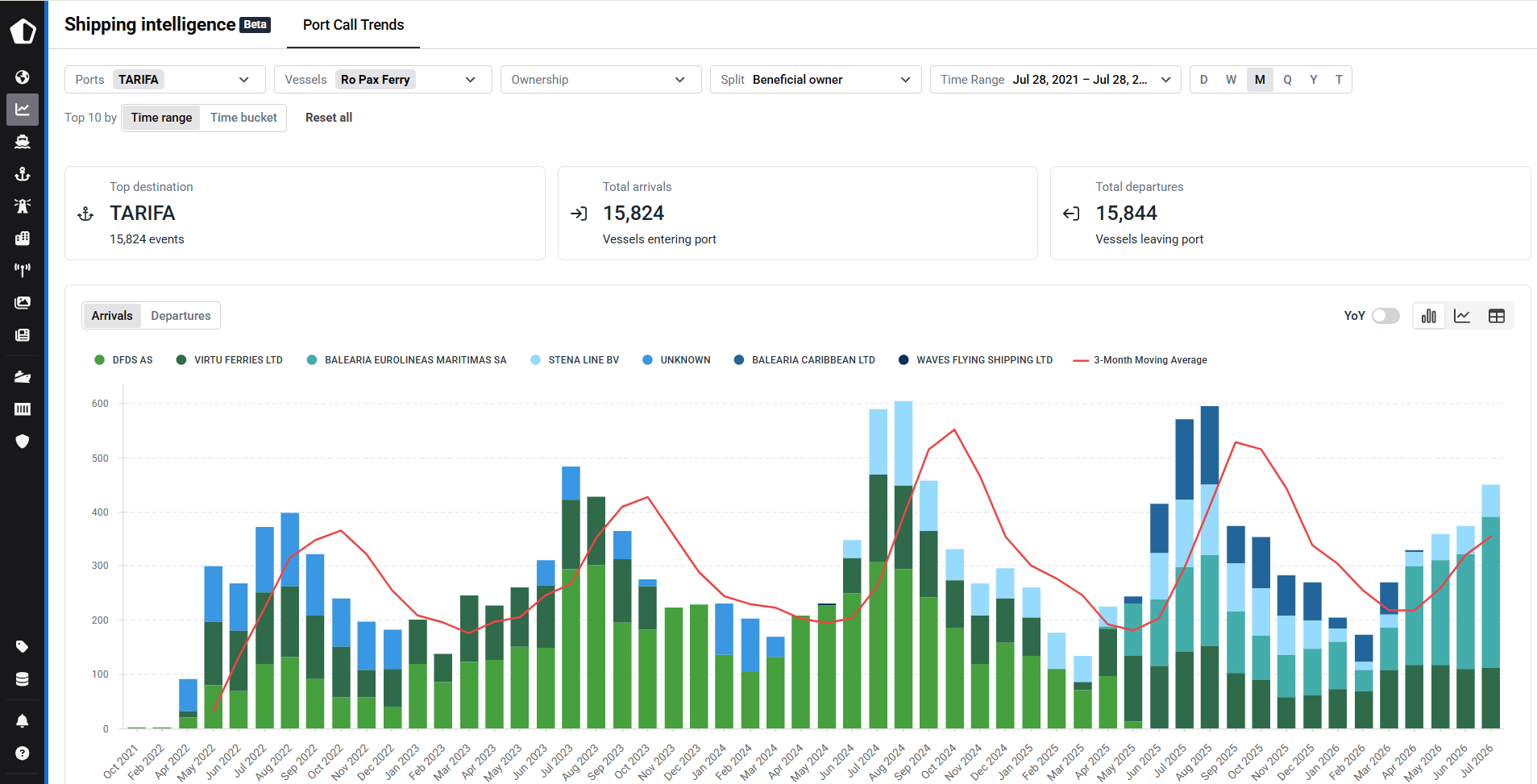
Task: Click the Aug 2024 bar in chart
Action: pyautogui.click(x=904, y=565)
